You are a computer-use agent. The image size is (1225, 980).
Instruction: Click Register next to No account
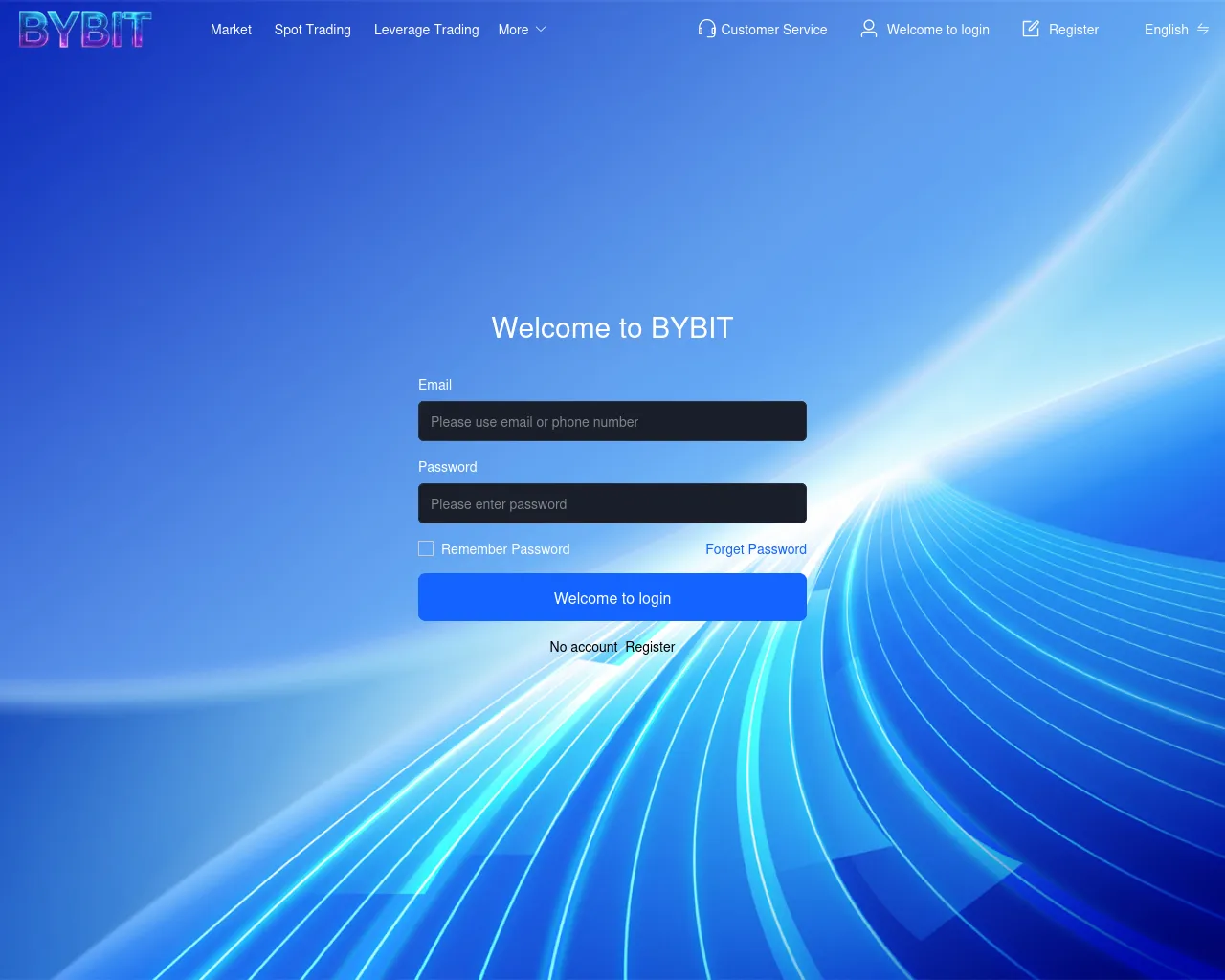click(x=650, y=647)
